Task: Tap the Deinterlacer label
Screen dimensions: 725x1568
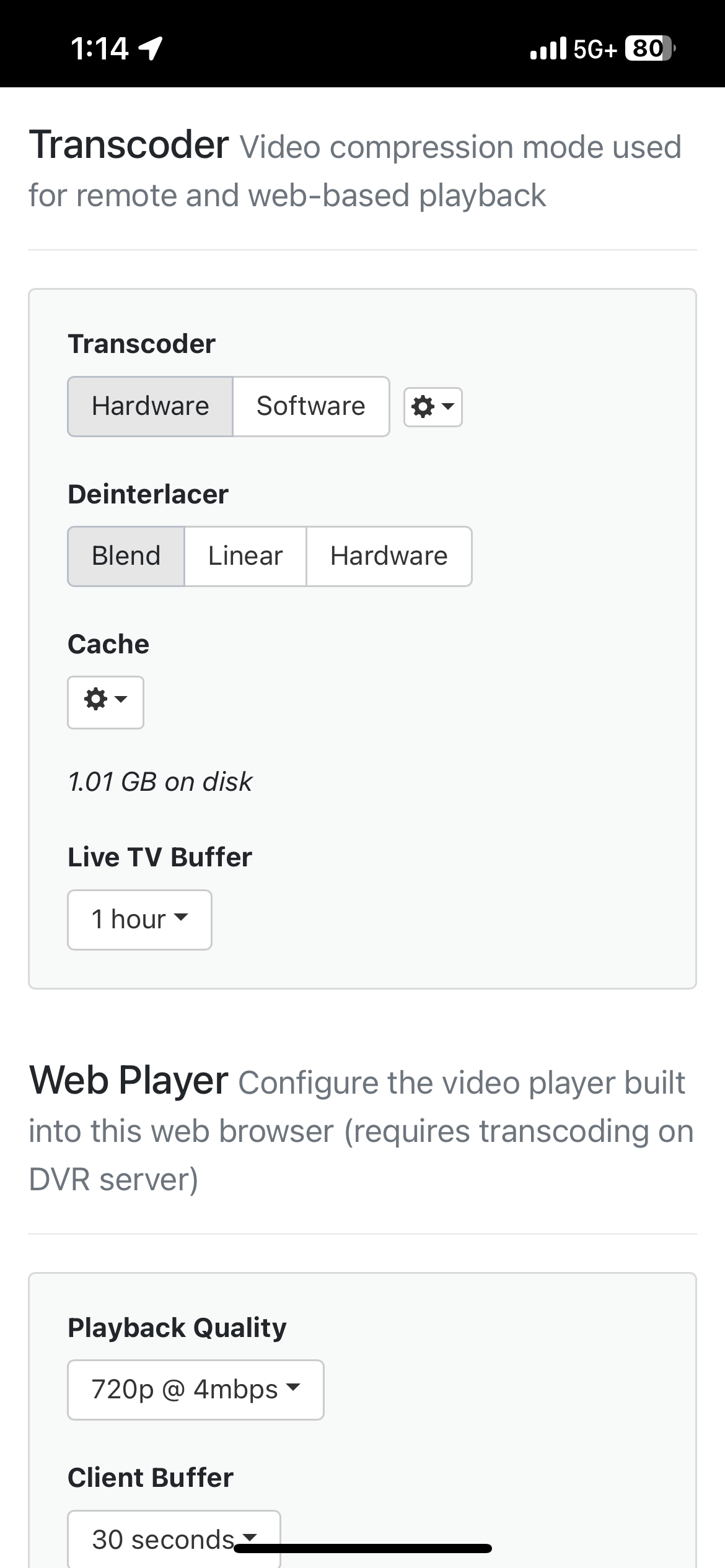Action: pyautogui.click(x=148, y=495)
